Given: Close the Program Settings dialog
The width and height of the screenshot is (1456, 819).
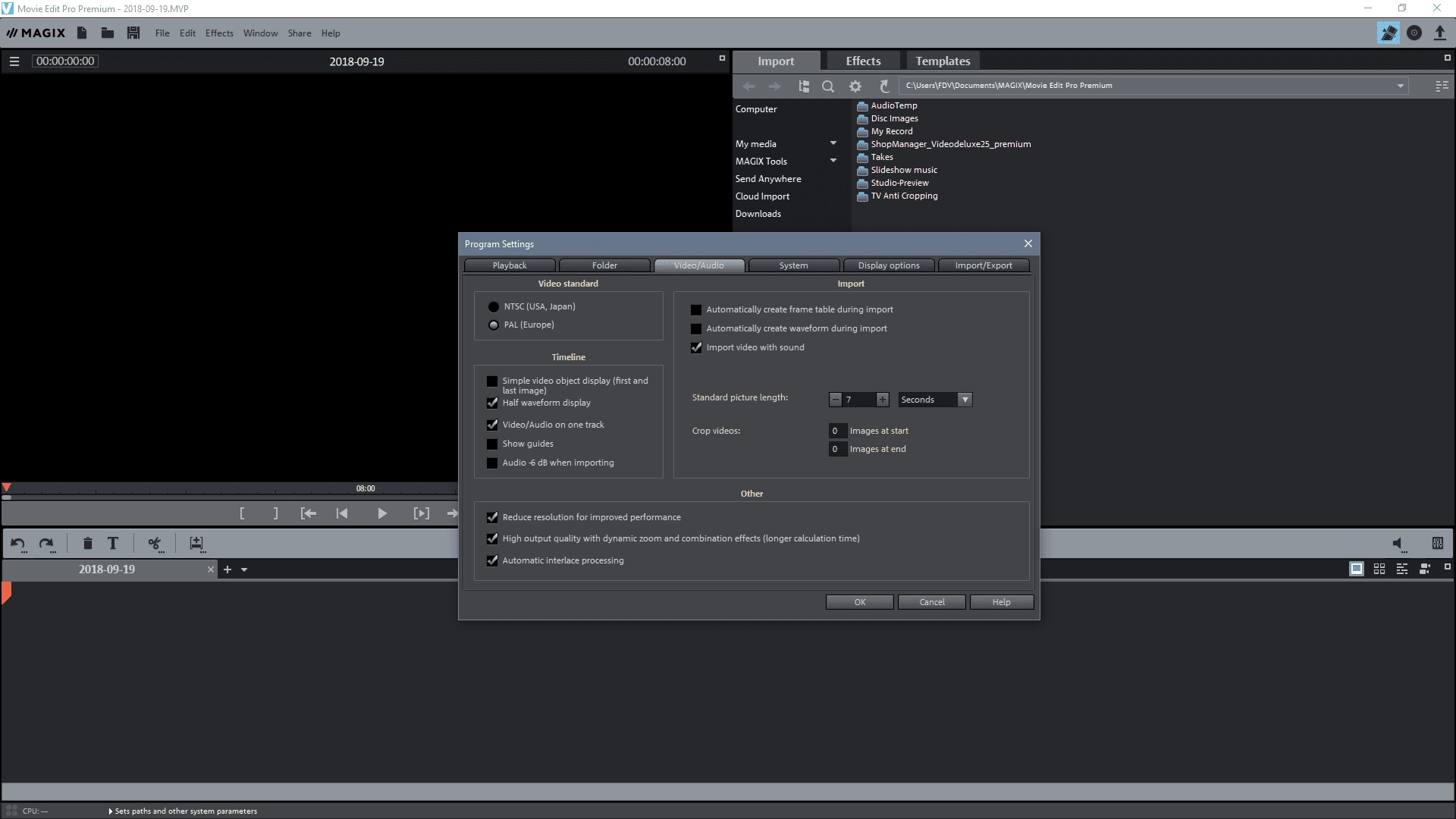Looking at the screenshot, I should (x=1028, y=243).
